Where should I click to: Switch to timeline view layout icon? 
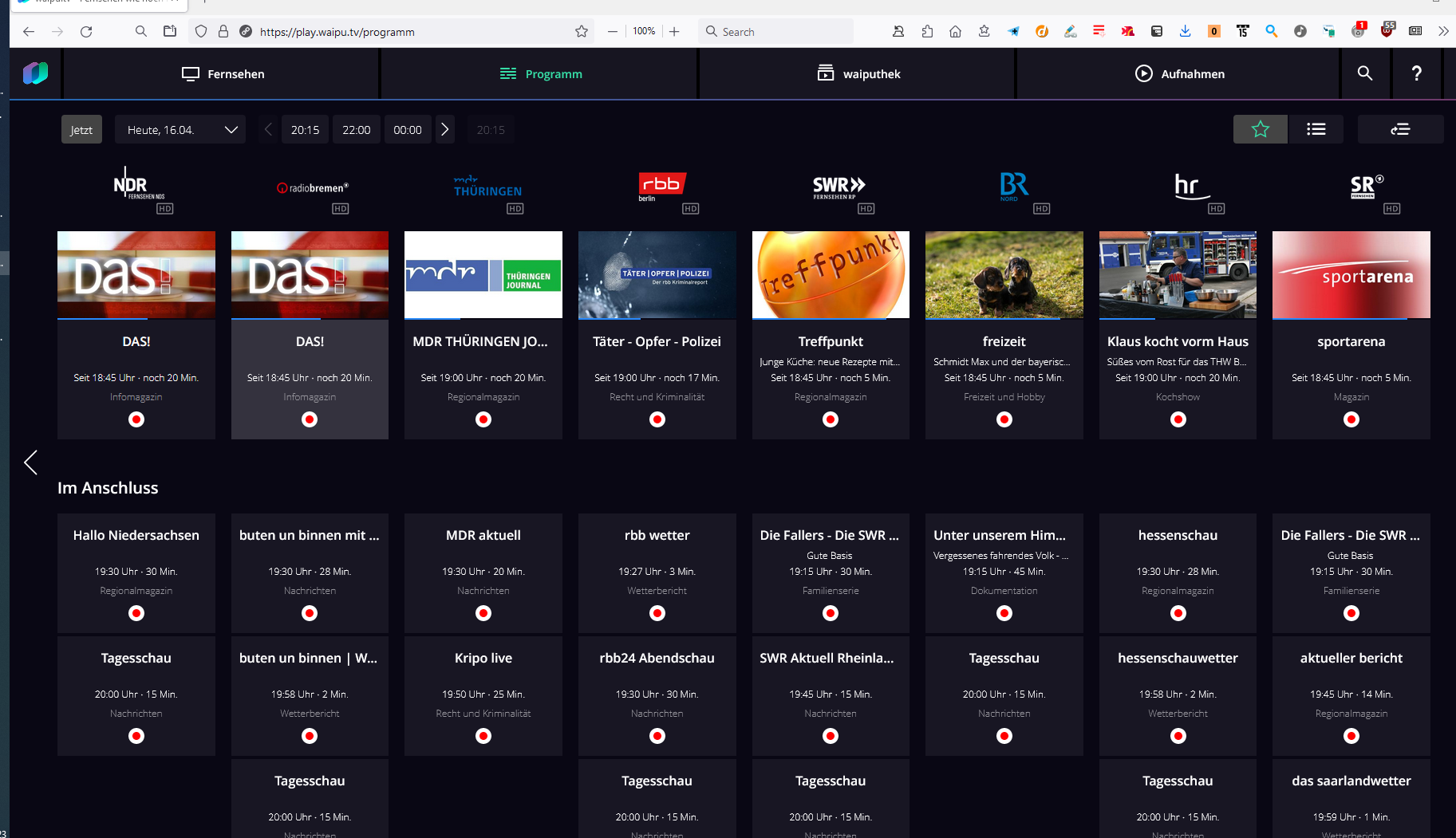pyautogui.click(x=1400, y=129)
